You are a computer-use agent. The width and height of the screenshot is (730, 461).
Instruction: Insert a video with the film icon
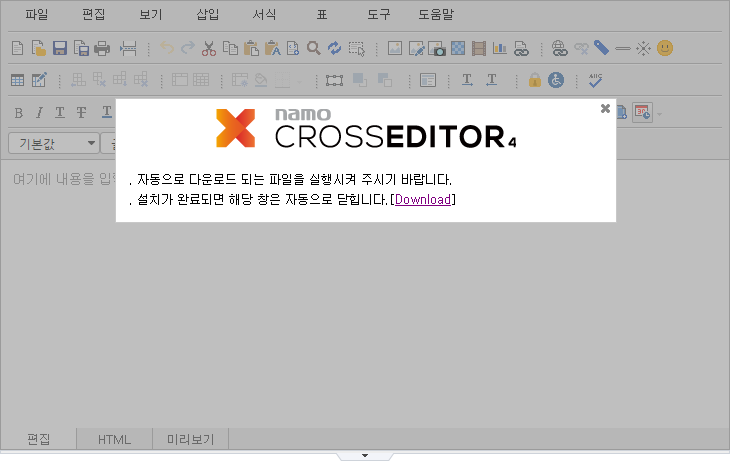tap(479, 48)
